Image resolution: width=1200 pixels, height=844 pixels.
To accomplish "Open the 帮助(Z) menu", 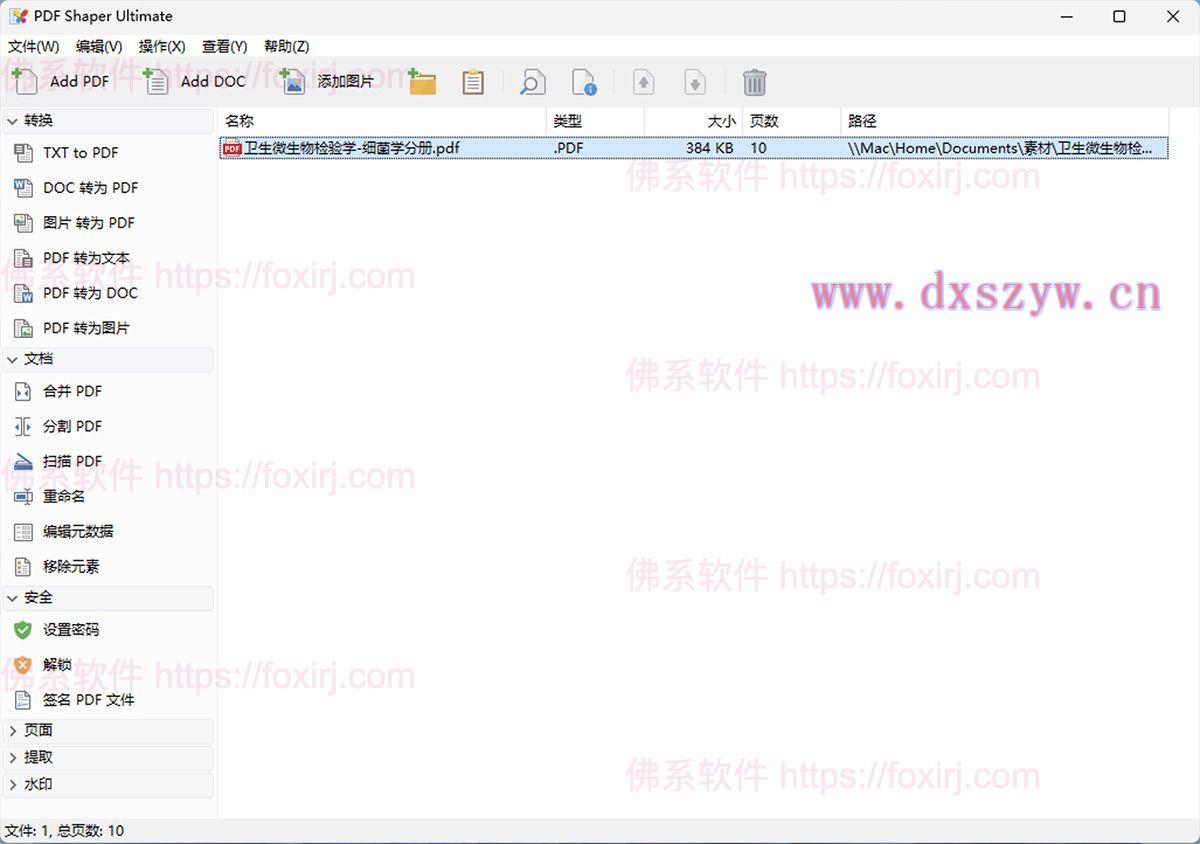I will point(287,46).
